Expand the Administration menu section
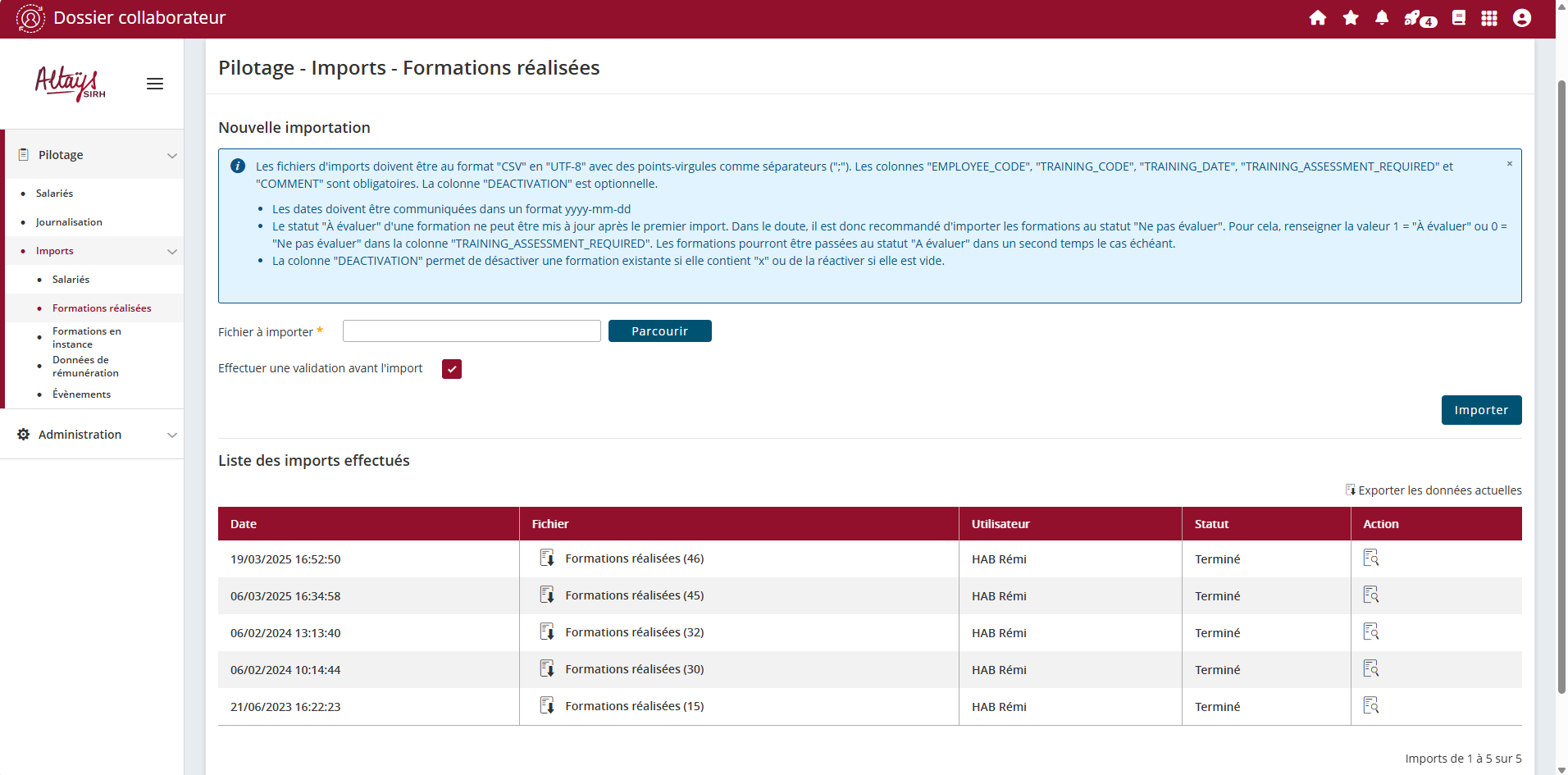This screenshot has height=775, width=1568. tap(171, 435)
